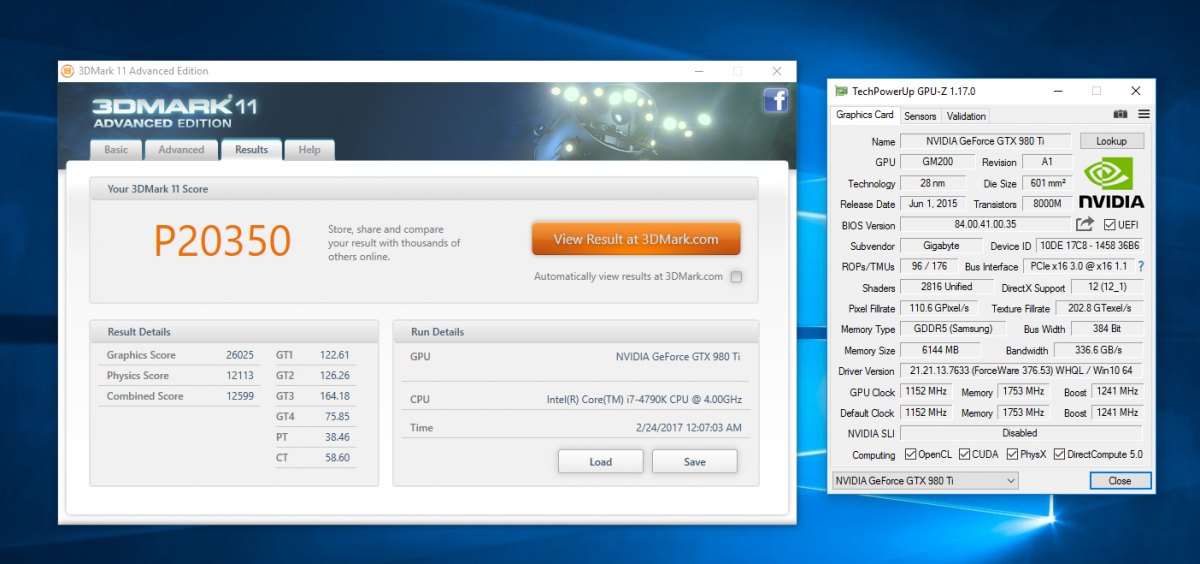Viewport: 1200px width, 564px height.
Task: Save BIOS with share arrow icon
Action: [x=1086, y=225]
